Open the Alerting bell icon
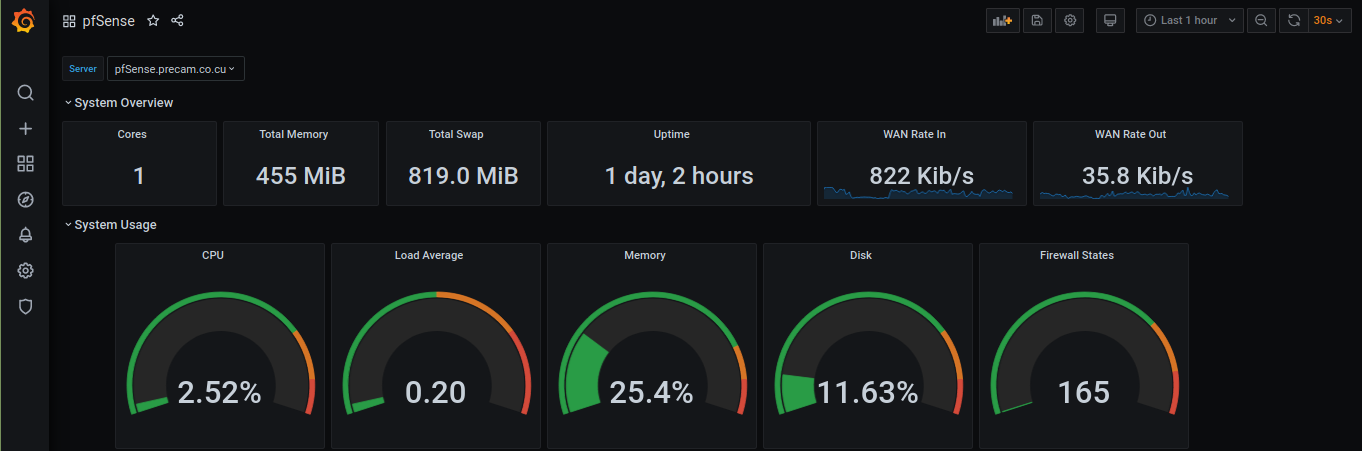The height and width of the screenshot is (451, 1362). (x=26, y=235)
